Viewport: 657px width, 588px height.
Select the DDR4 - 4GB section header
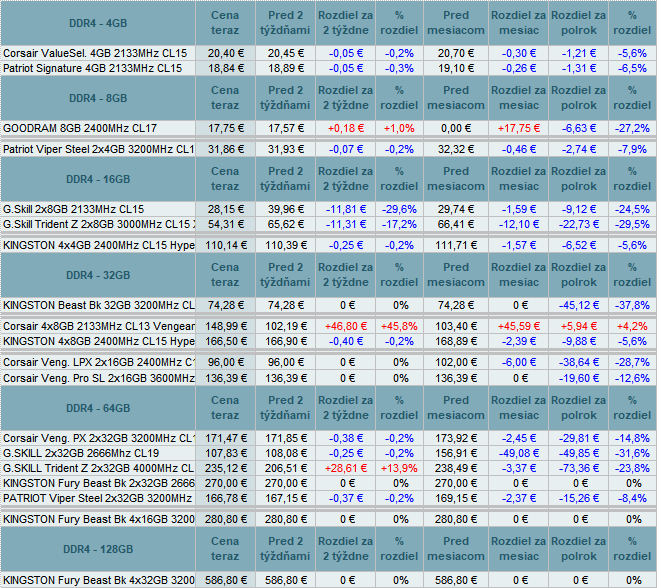coord(98,23)
